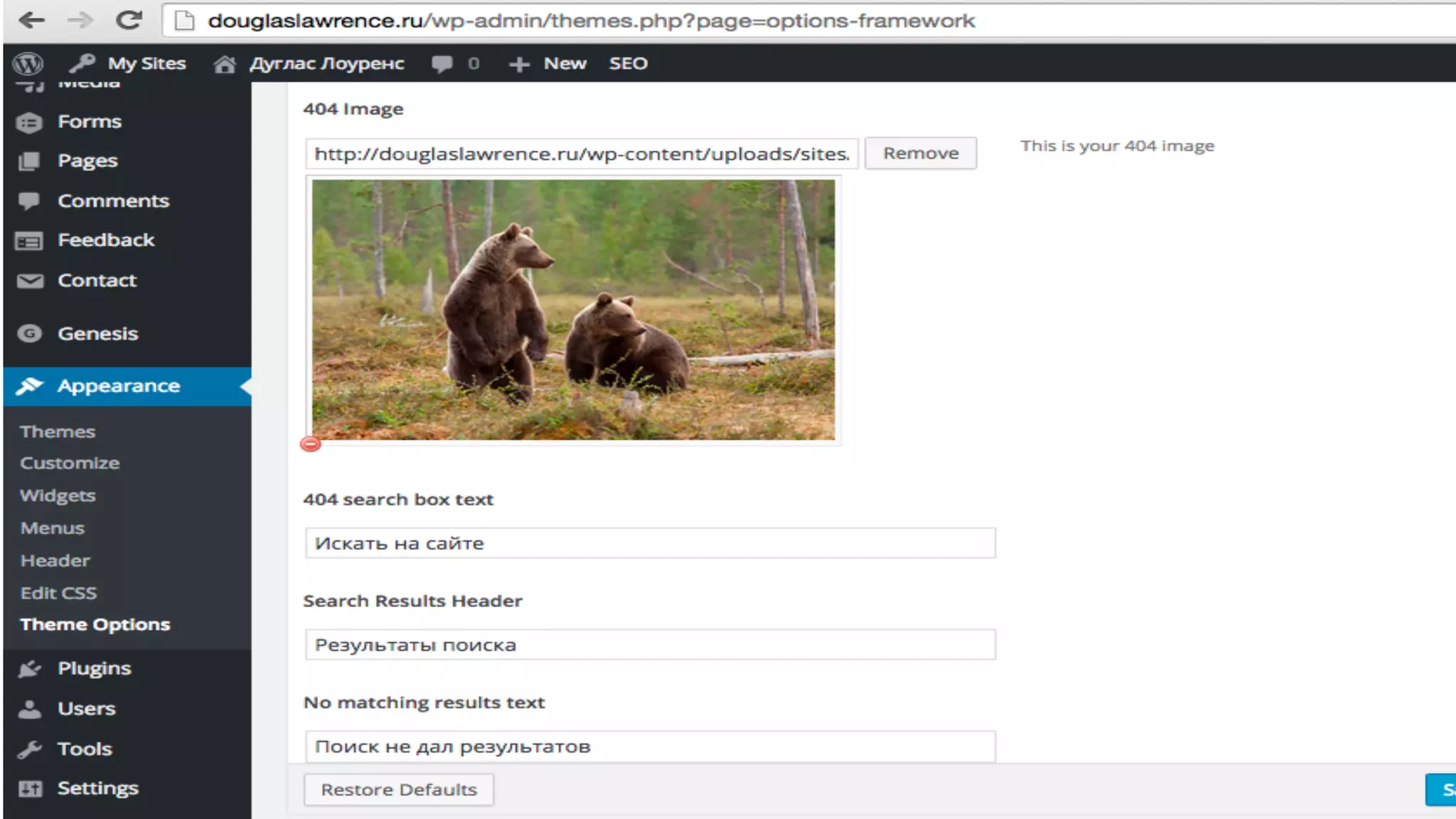Click the Restore Defaults button
Image resolution: width=1456 pixels, height=819 pixels.
[x=399, y=790]
